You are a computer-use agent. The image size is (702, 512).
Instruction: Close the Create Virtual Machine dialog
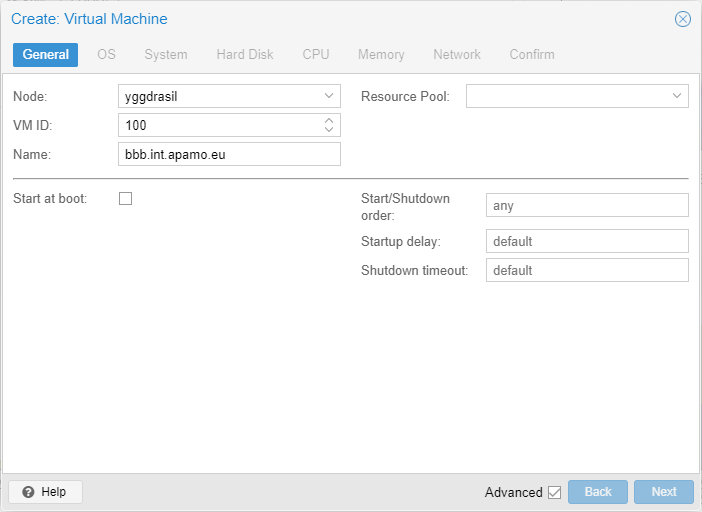683,19
